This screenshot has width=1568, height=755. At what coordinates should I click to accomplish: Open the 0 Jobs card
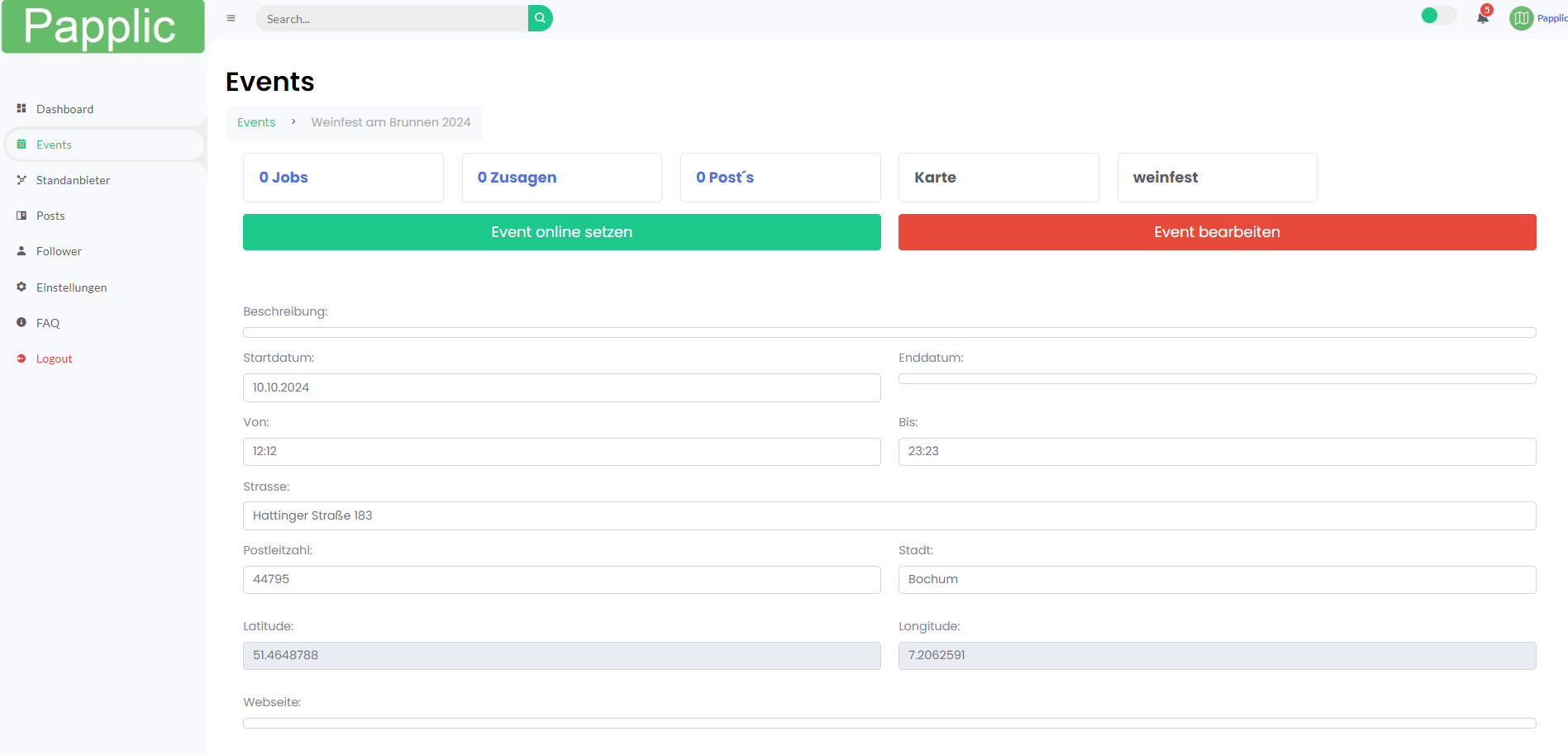pos(343,178)
